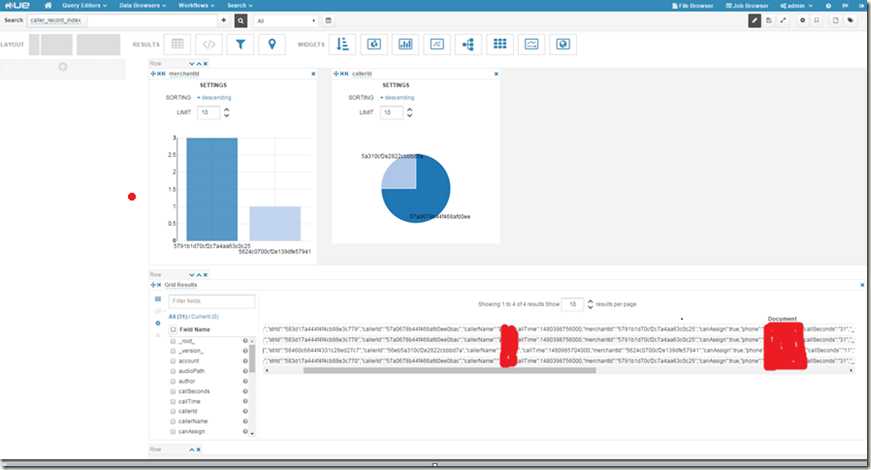The width and height of the screenshot is (871, 470).
Task: Click the Hue logo
Action: 17,5
